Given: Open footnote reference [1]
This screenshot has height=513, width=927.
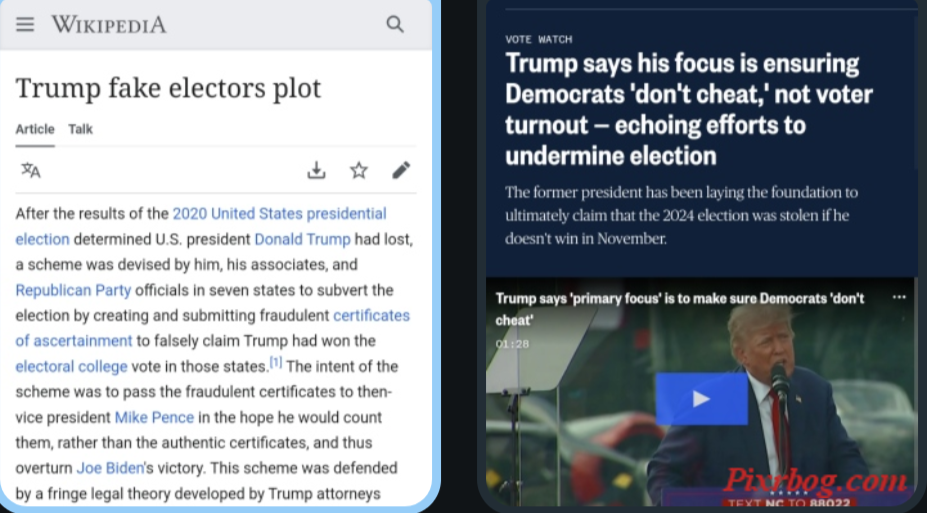Looking at the screenshot, I should [275, 362].
